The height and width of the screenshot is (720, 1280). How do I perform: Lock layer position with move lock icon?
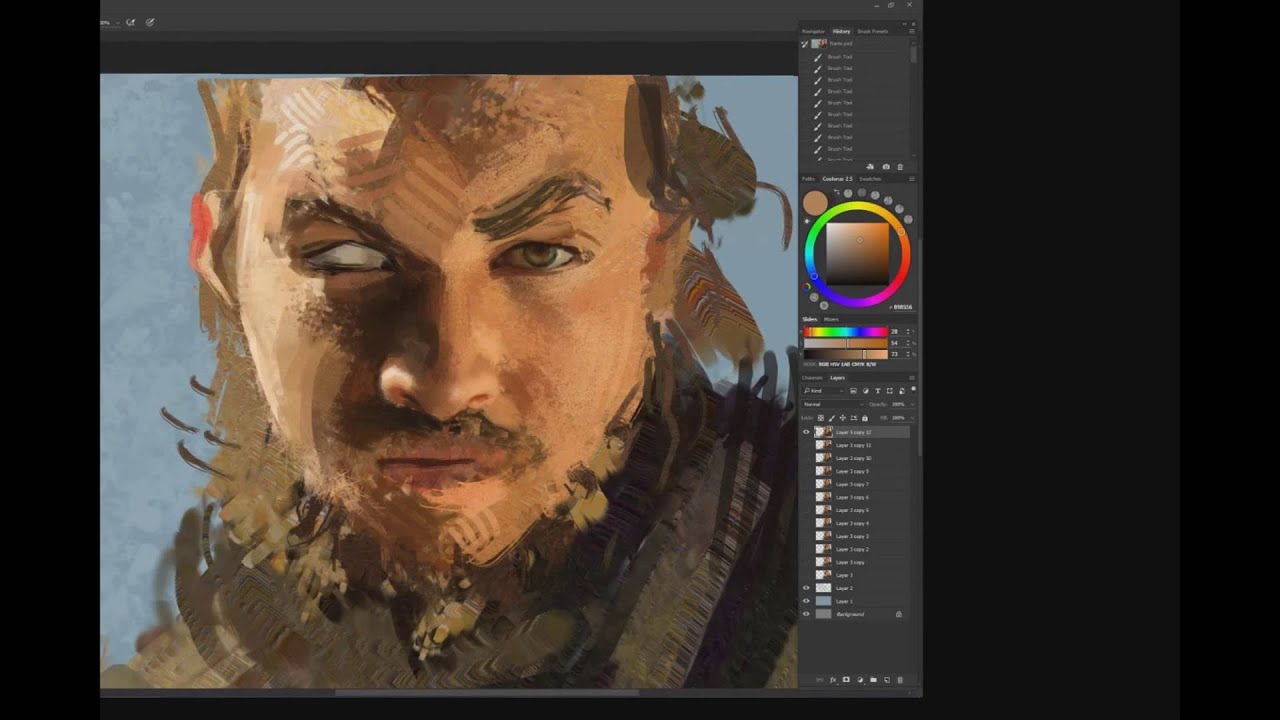tap(843, 418)
